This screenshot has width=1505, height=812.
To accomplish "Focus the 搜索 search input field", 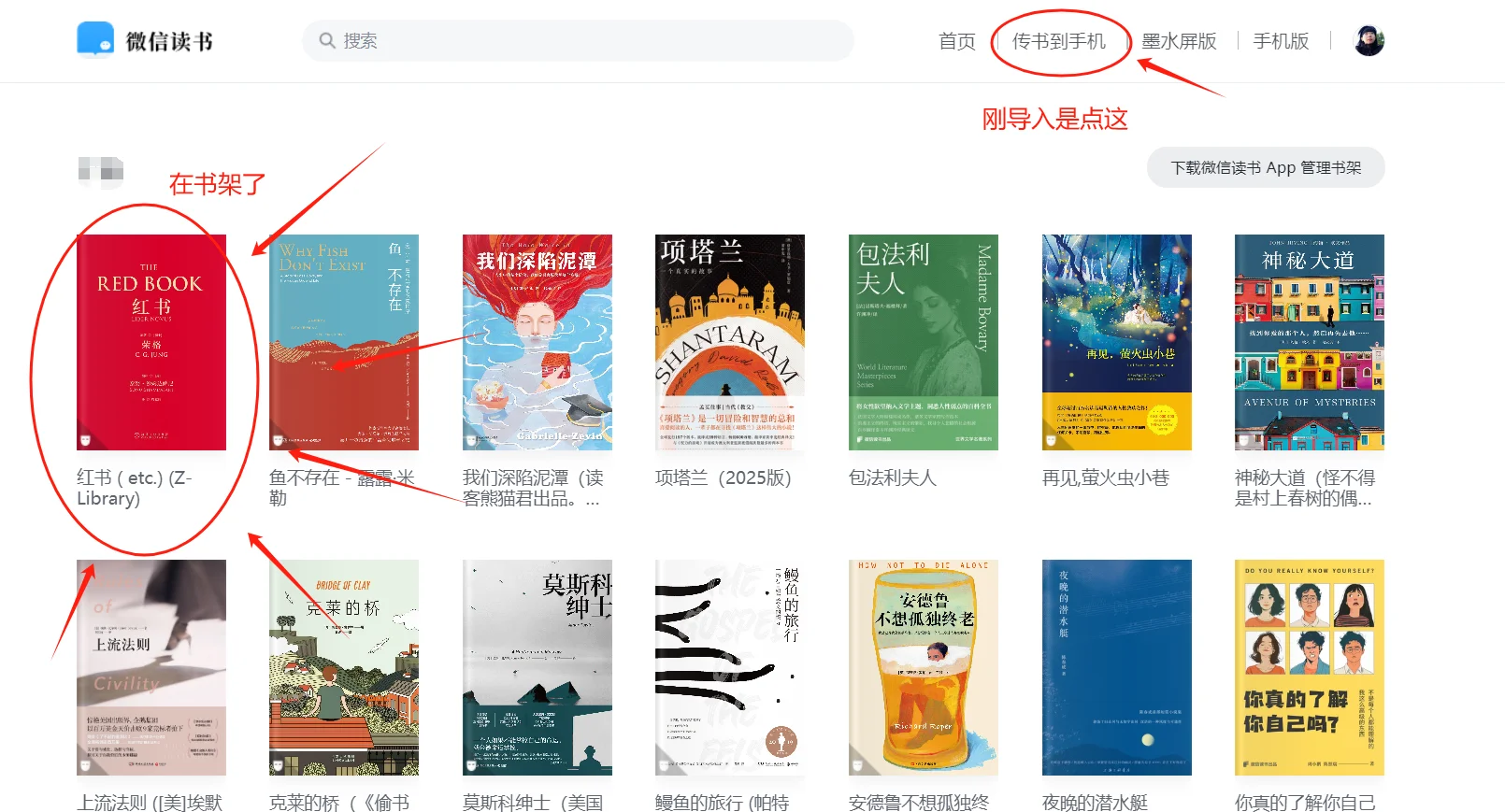I will coord(578,41).
